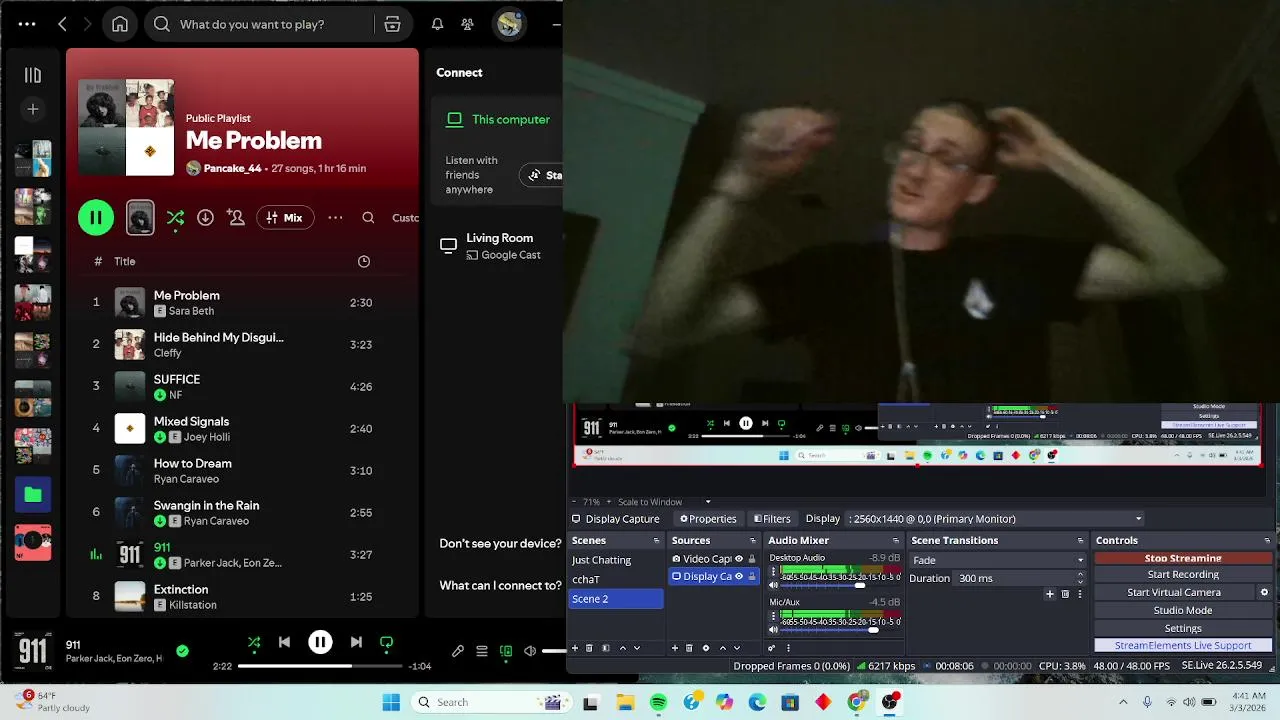Click Stop Streaming button

point(1183,558)
